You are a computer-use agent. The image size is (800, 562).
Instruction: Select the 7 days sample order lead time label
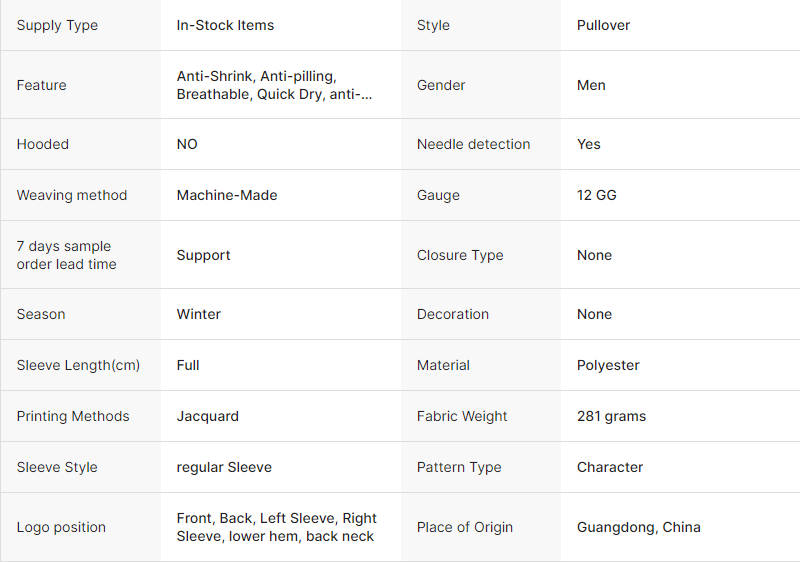pyautogui.click(x=66, y=255)
